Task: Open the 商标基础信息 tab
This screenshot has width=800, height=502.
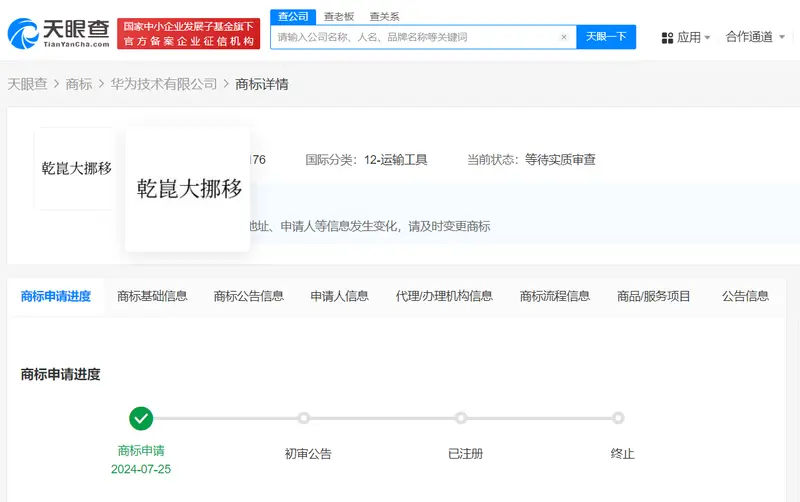Action: pos(152,296)
